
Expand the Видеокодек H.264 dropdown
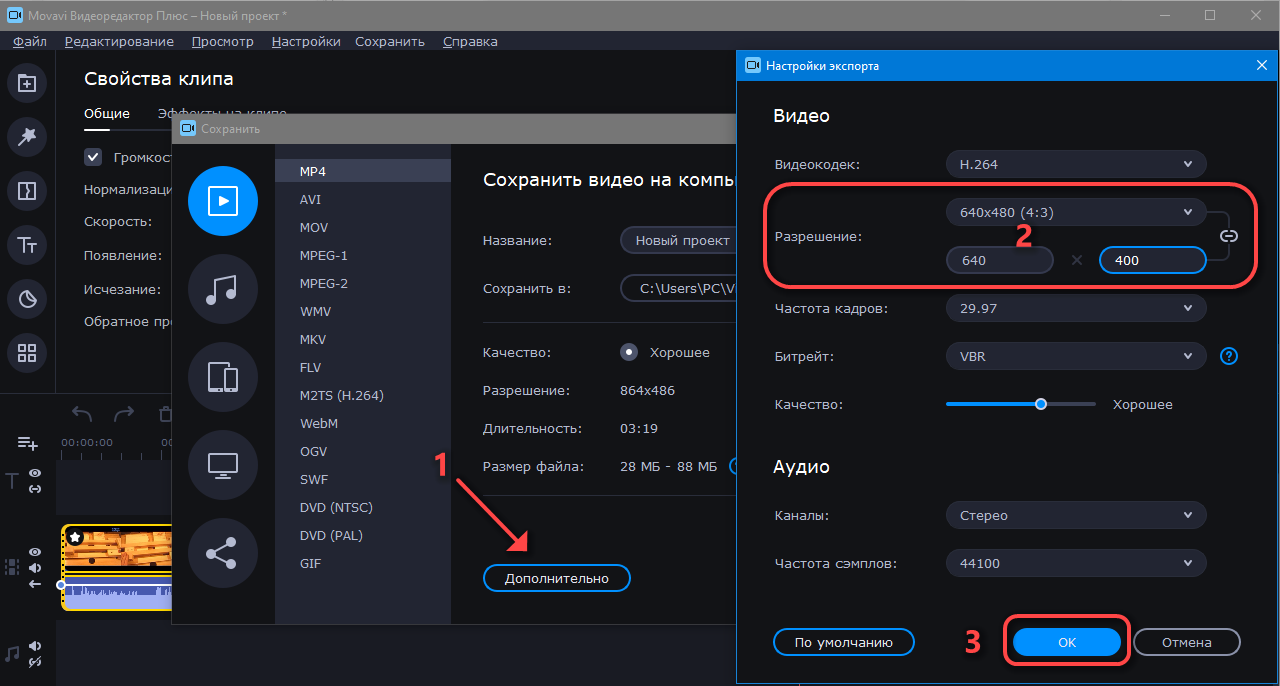1075,164
